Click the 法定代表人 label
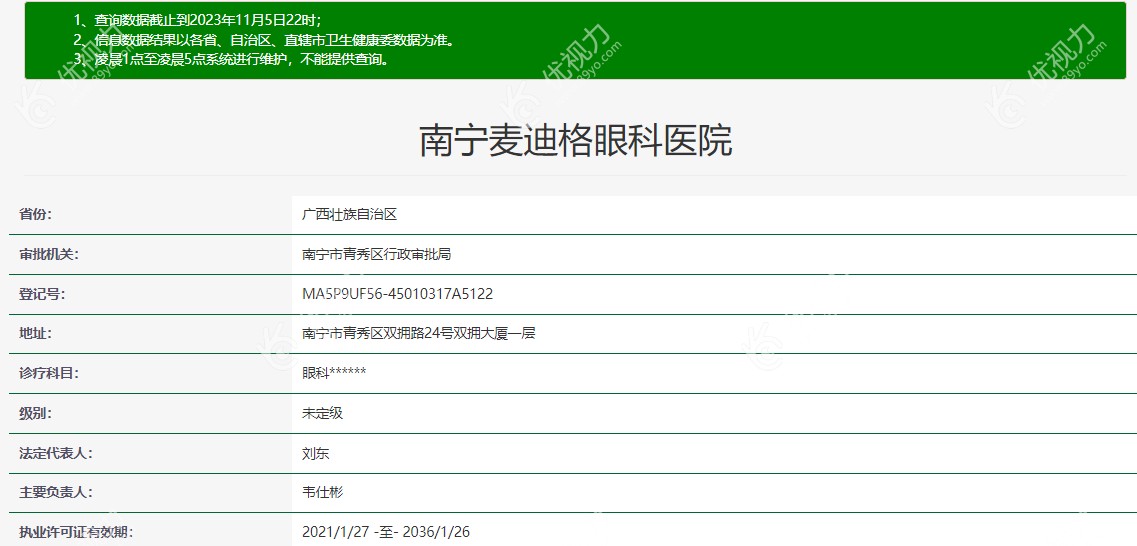 point(56,453)
